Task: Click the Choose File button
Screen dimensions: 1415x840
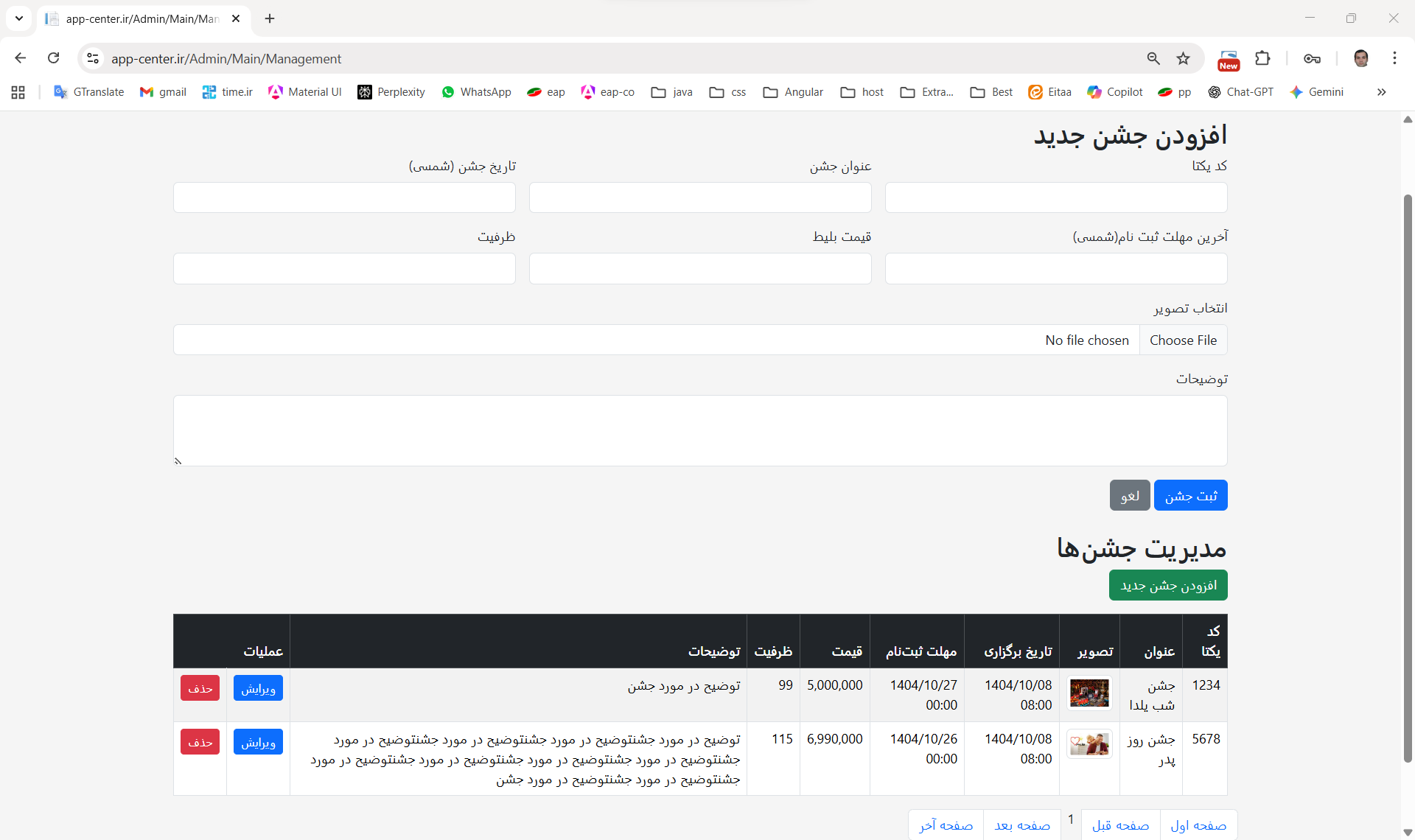Action: tap(1183, 340)
